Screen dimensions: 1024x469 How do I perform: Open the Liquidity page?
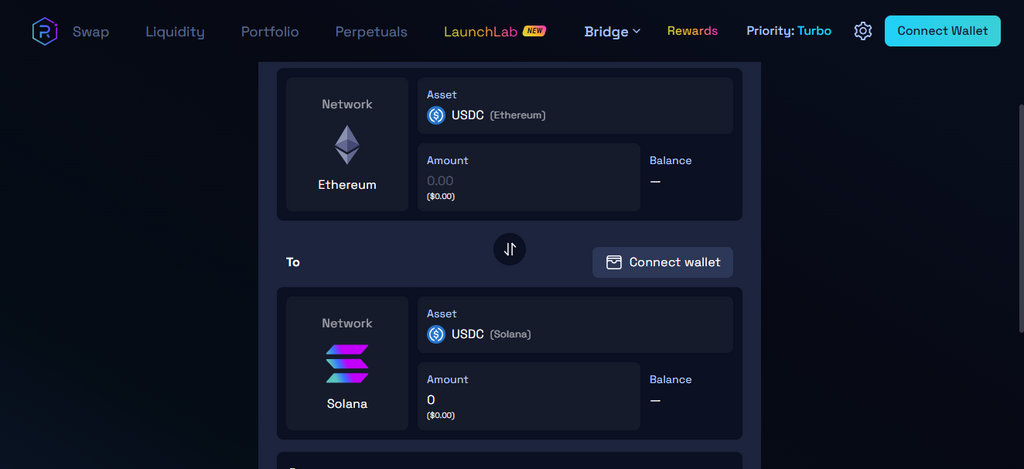coord(175,31)
